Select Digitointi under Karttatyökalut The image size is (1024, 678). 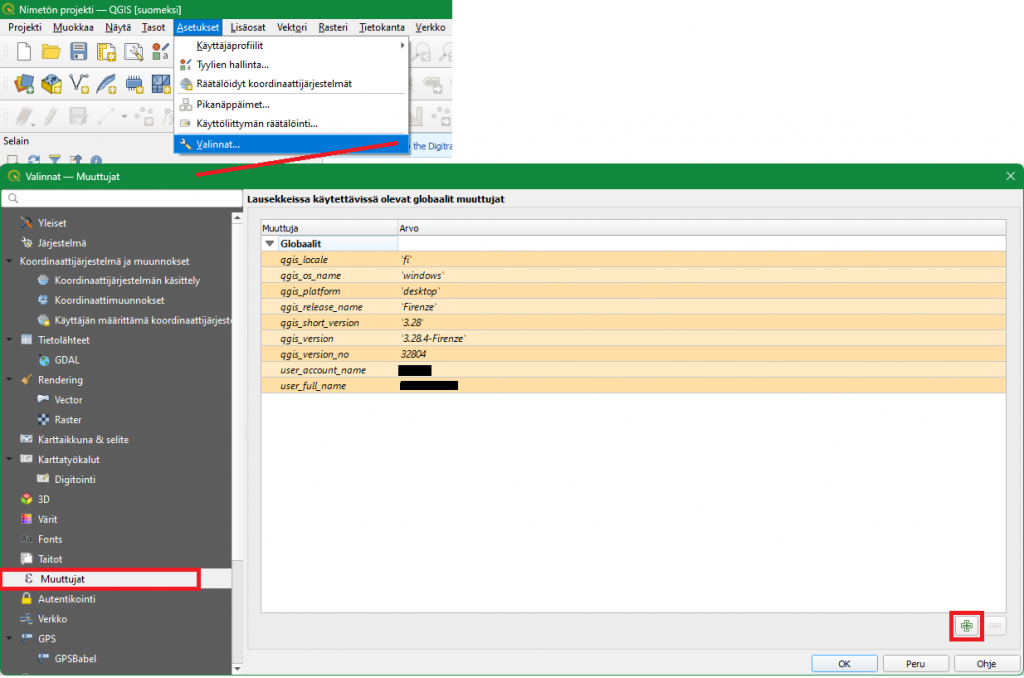pos(75,479)
